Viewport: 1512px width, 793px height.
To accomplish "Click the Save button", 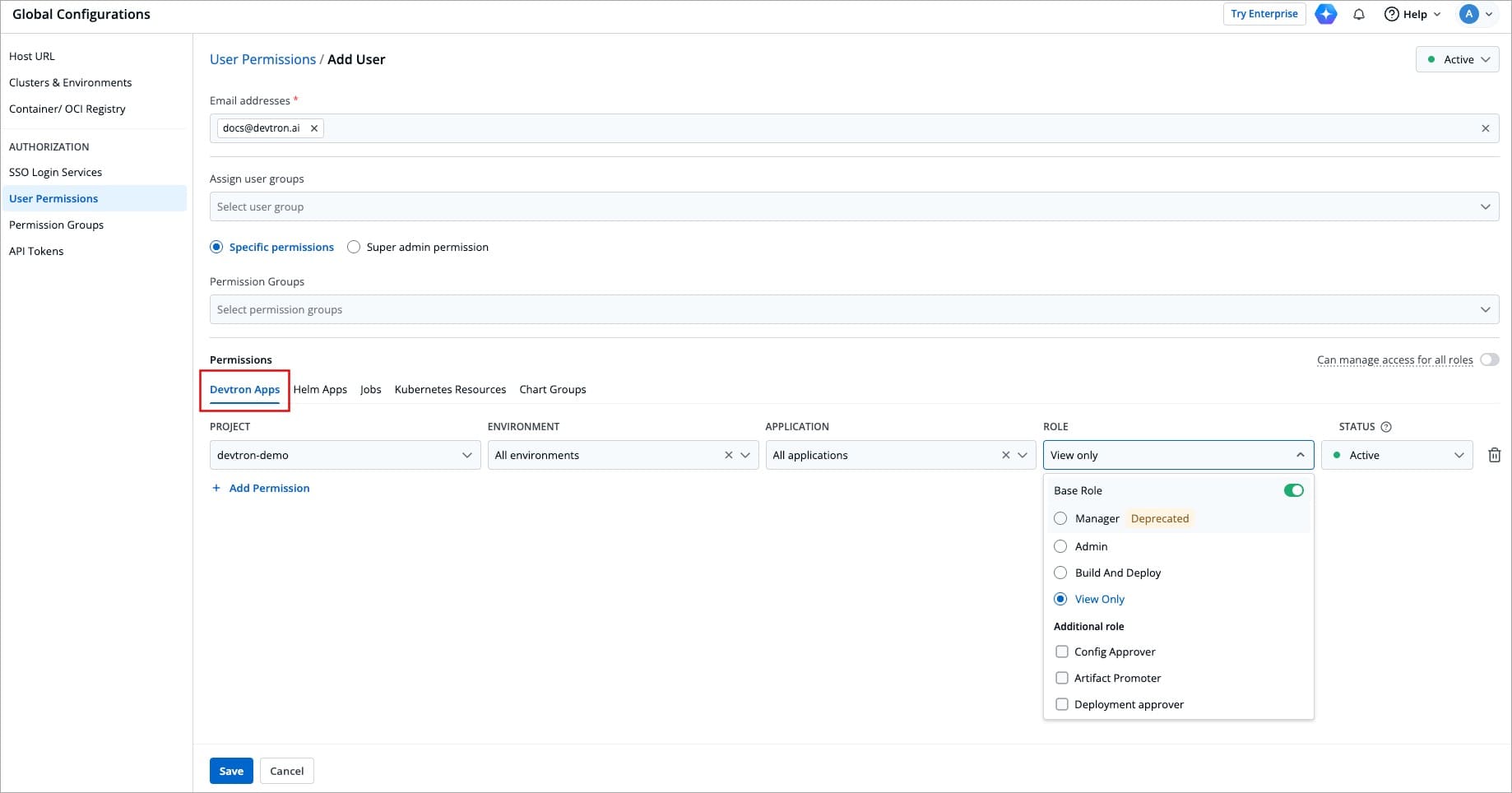I will pos(231,771).
